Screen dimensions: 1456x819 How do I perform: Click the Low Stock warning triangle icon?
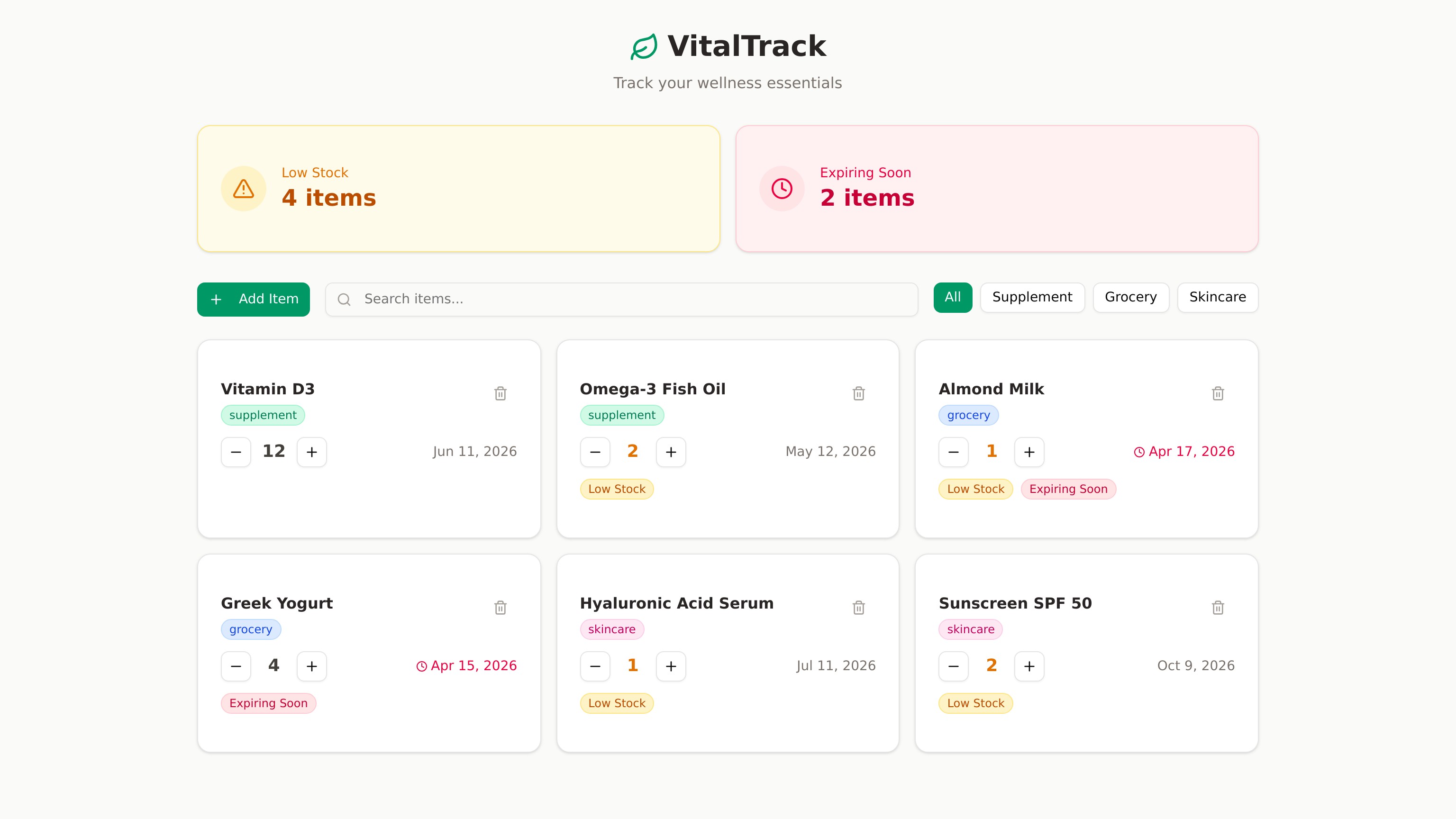click(244, 189)
